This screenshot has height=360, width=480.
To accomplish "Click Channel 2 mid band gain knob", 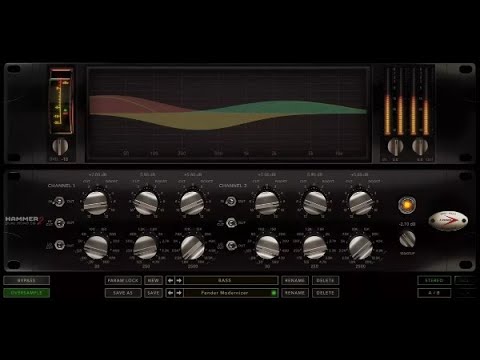I will [315, 203].
